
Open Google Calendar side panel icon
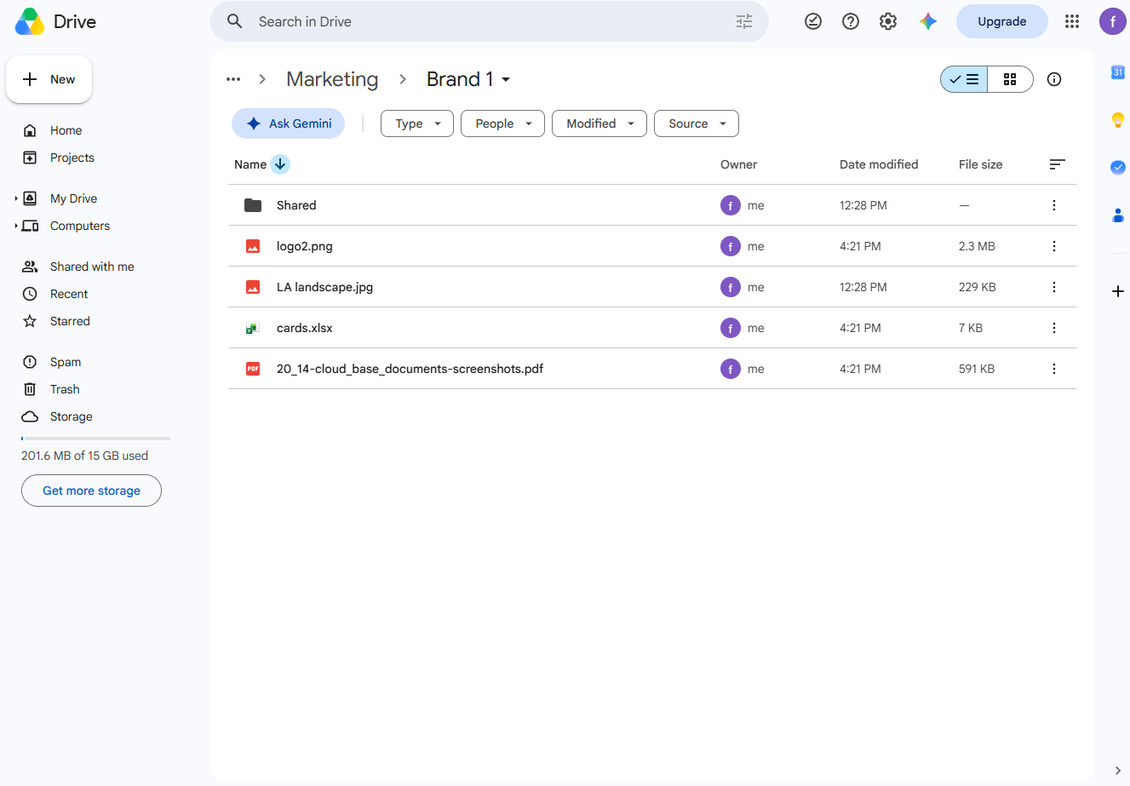click(x=1118, y=72)
